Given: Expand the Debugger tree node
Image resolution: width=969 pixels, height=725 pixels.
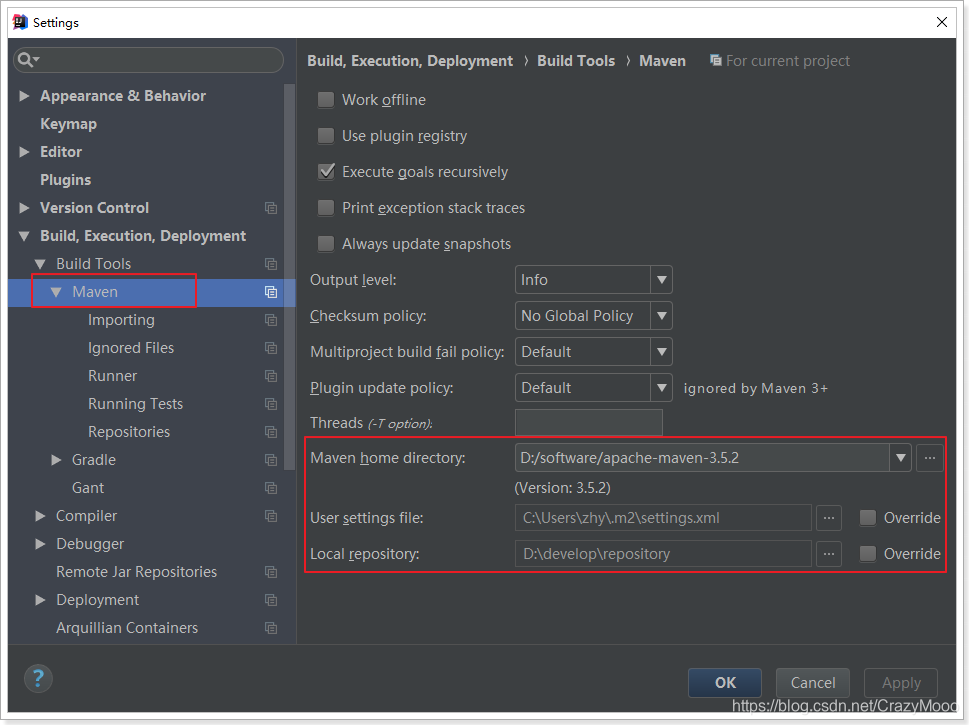Looking at the screenshot, I should (40, 544).
